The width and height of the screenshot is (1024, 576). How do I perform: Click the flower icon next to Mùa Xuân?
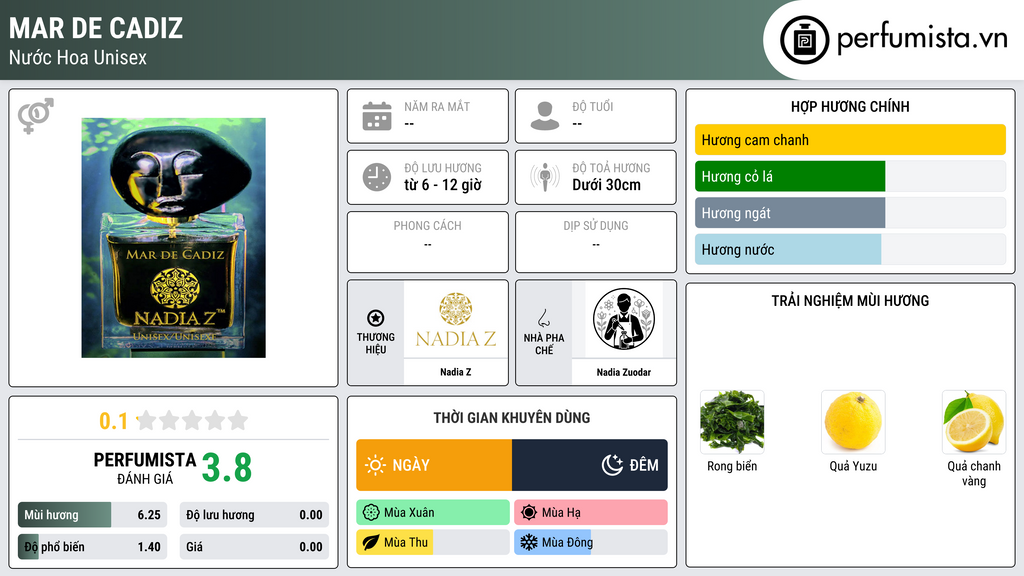(x=371, y=513)
